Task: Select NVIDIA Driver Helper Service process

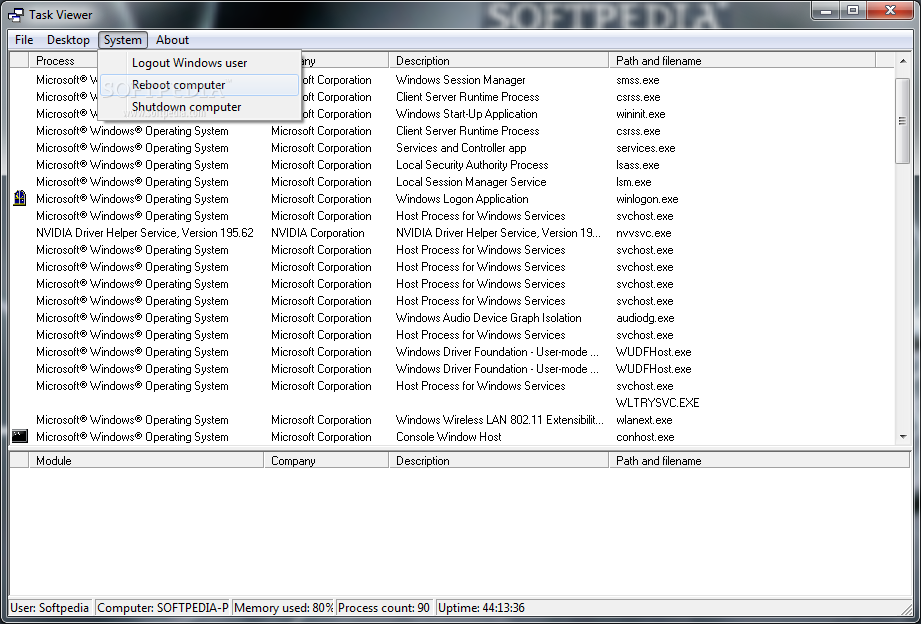Action: point(144,233)
